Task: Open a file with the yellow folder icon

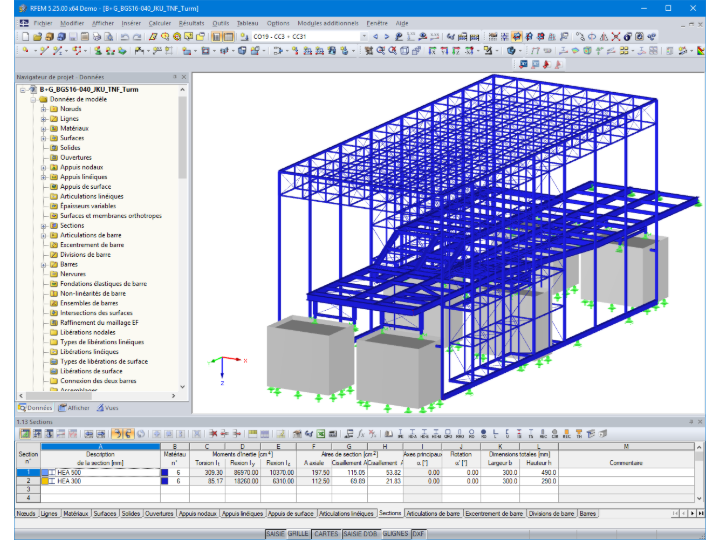Action: (x=38, y=37)
